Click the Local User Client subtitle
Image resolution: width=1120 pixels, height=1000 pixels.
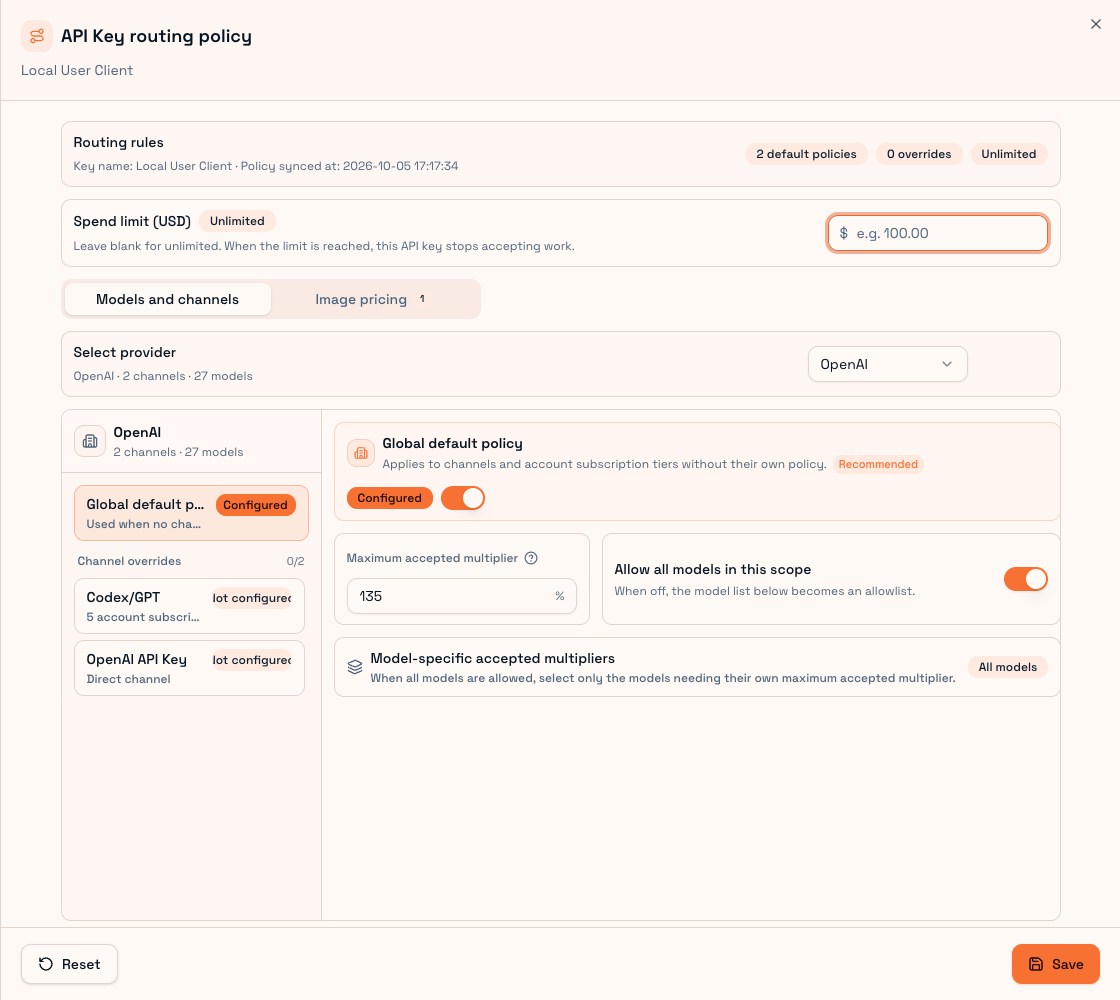[77, 70]
